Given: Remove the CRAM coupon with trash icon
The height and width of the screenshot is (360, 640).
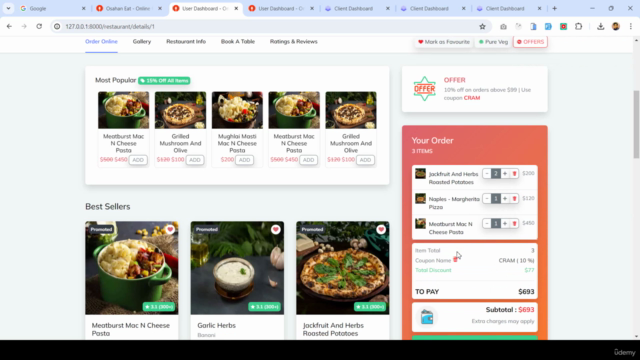Looking at the screenshot, I should click(x=456, y=260).
